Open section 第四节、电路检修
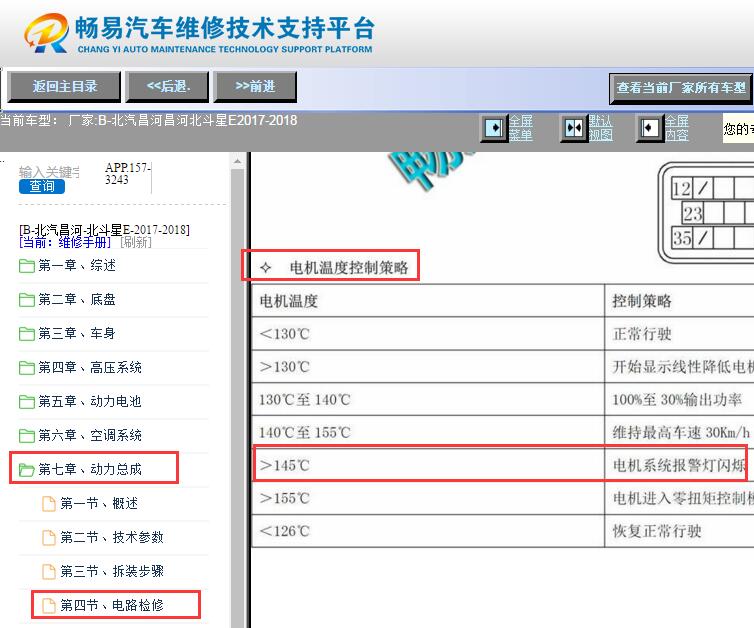The image size is (754, 628). [x=112, y=605]
